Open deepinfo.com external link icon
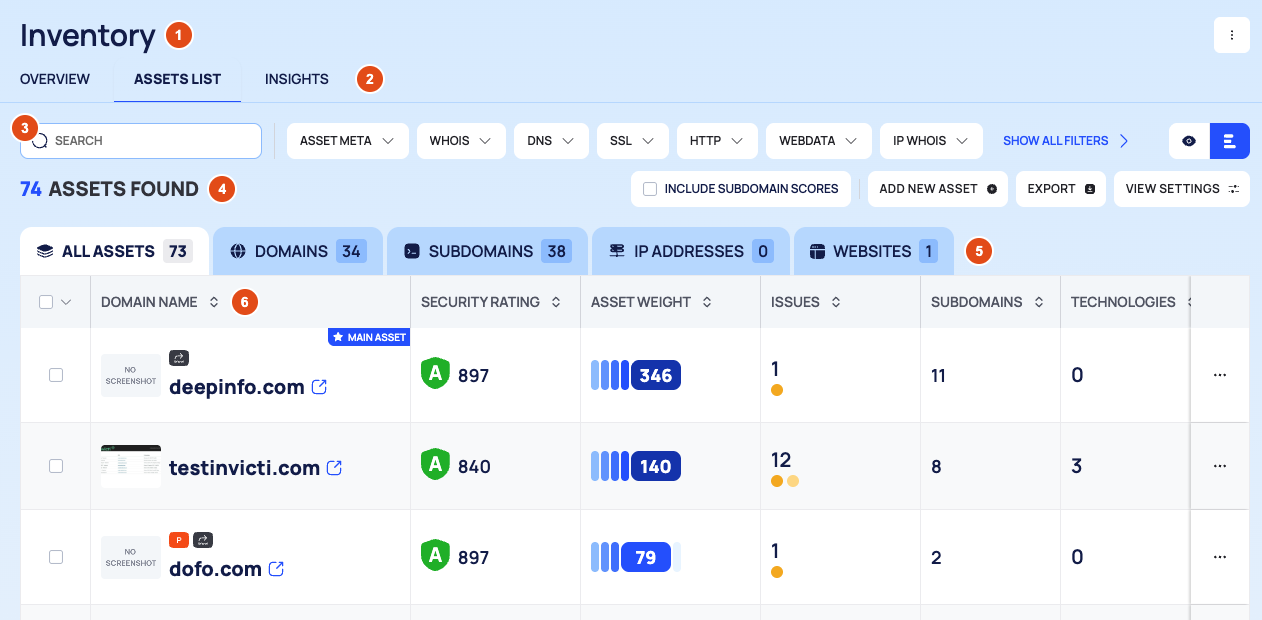 (x=320, y=387)
